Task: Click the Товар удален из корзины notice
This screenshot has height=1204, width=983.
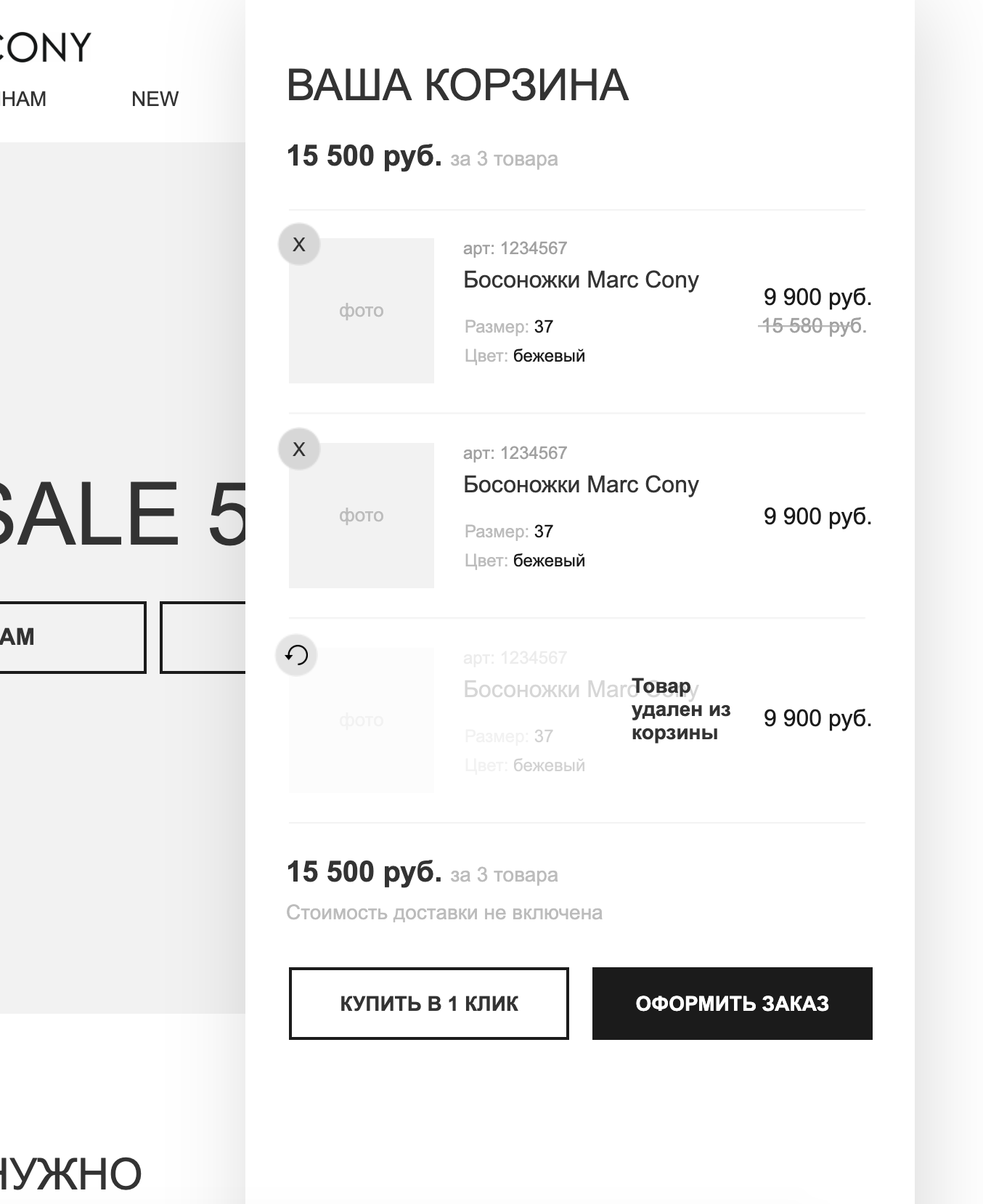Action: 680,709
